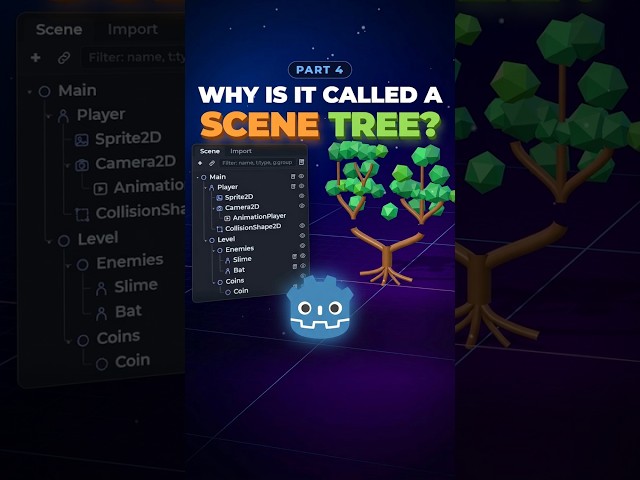Click the CollisionShape icon in large dimmed Scene dock

point(82,214)
